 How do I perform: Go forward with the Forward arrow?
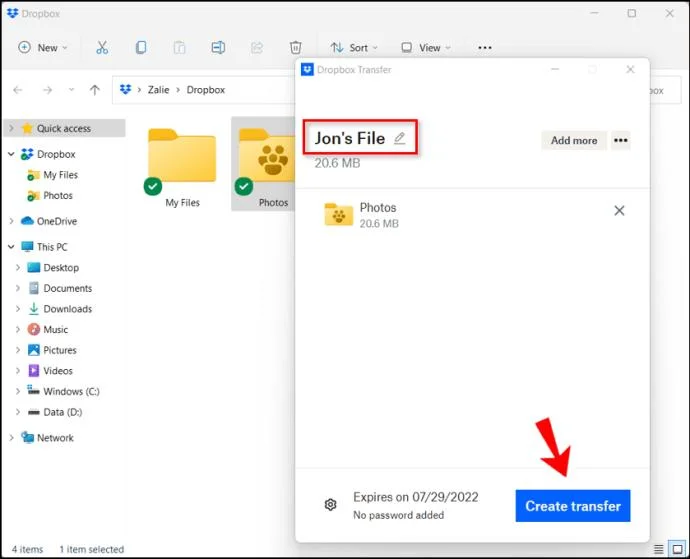(48, 90)
